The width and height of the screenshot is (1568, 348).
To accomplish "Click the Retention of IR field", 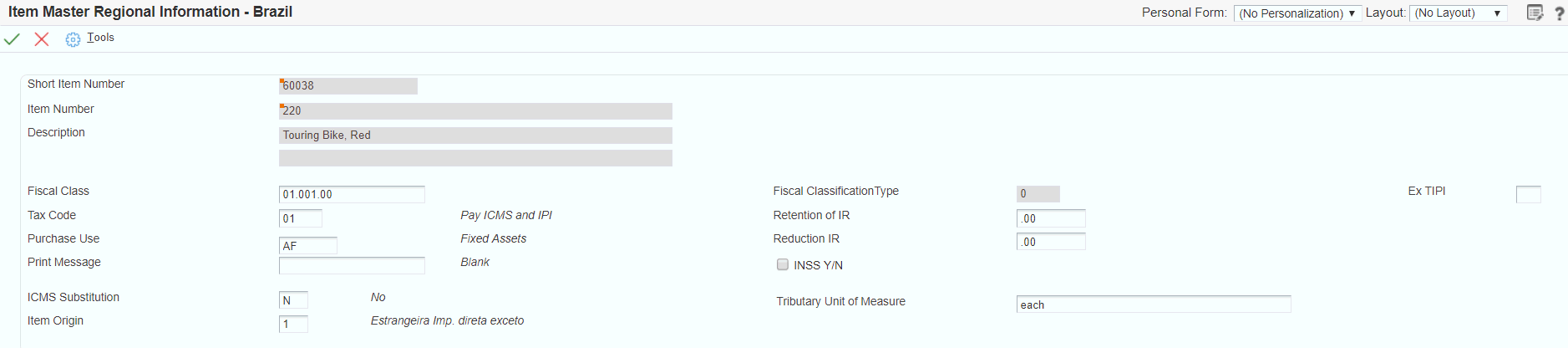I will [1051, 218].
